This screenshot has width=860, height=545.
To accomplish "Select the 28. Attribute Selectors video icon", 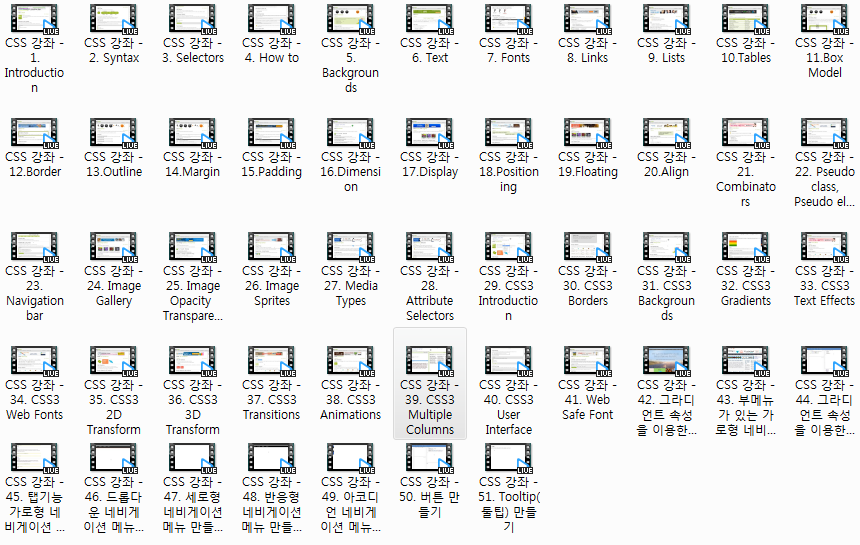I will pyautogui.click(x=429, y=247).
